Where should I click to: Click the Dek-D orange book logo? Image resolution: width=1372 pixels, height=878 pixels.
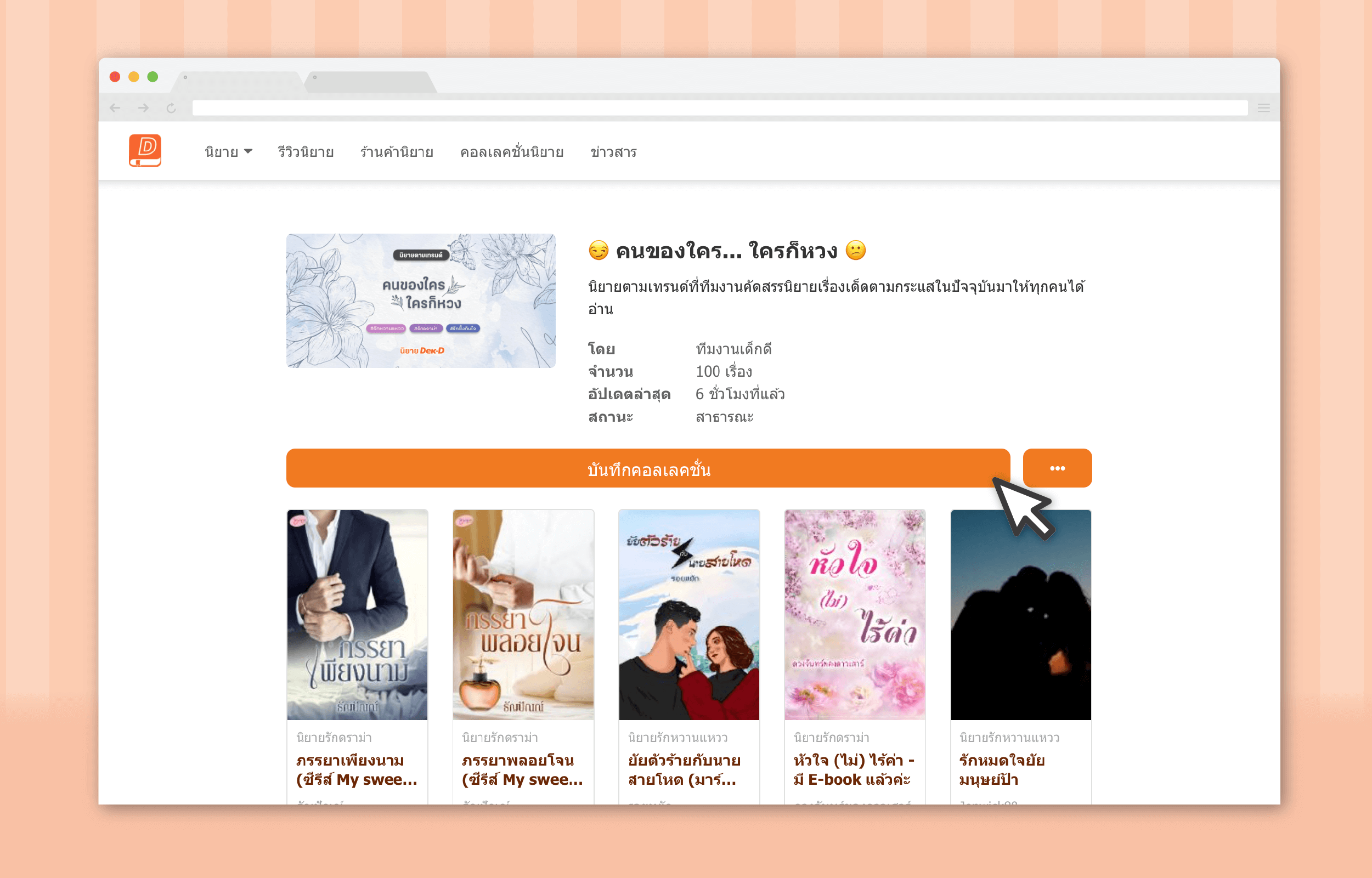tap(145, 151)
